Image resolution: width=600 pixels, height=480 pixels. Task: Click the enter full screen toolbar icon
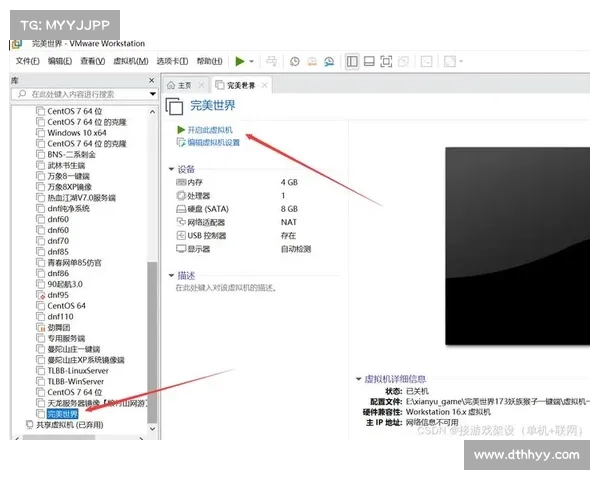tap(386, 61)
